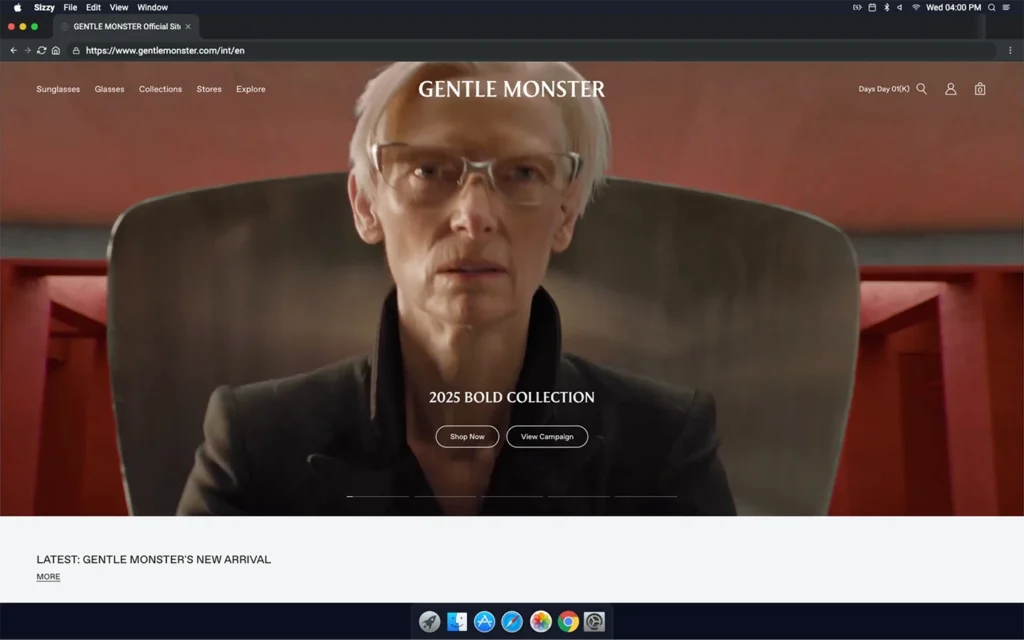Open the shopping bag icon

tap(979, 89)
